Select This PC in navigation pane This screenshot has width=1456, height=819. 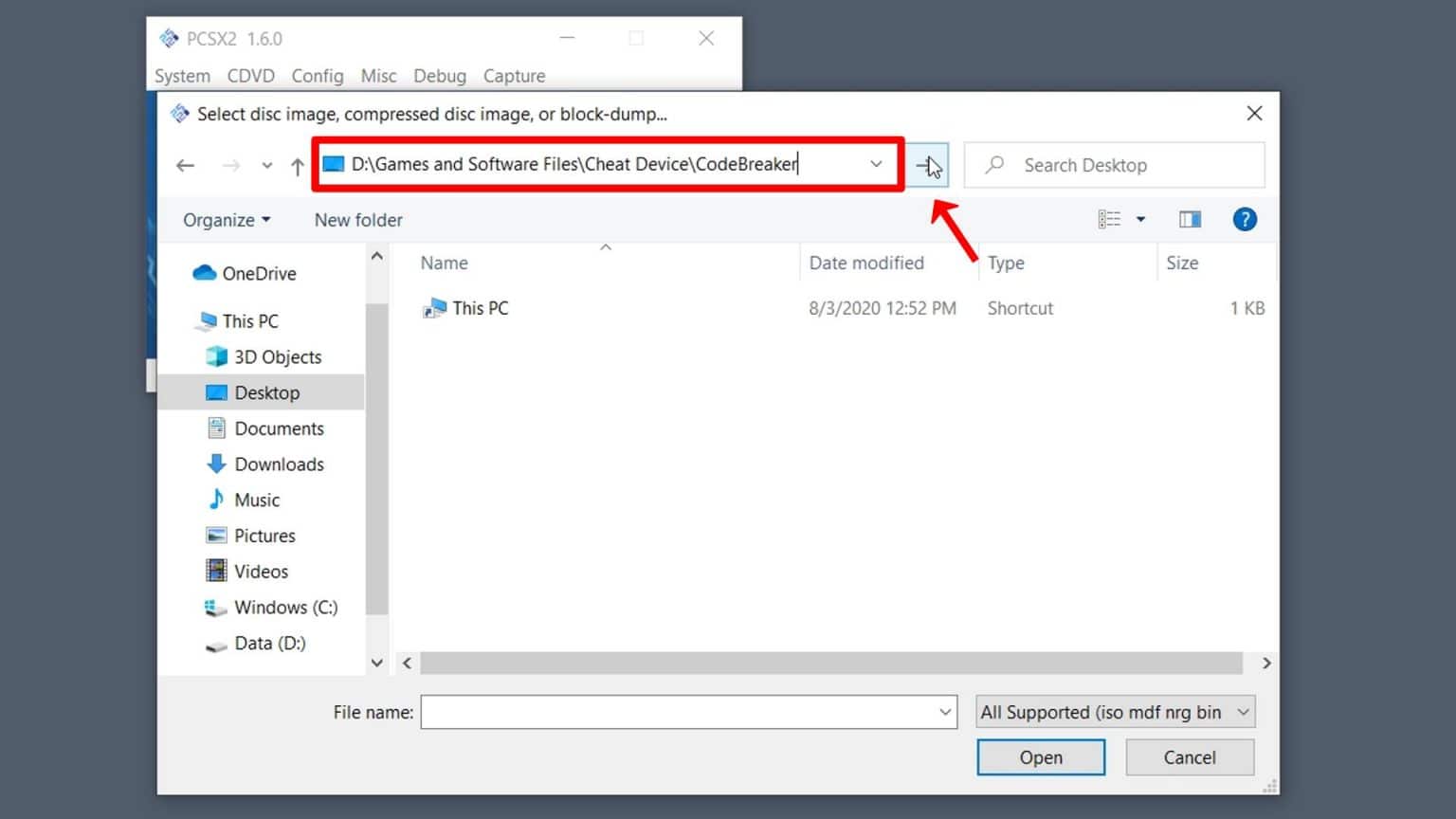(236, 321)
